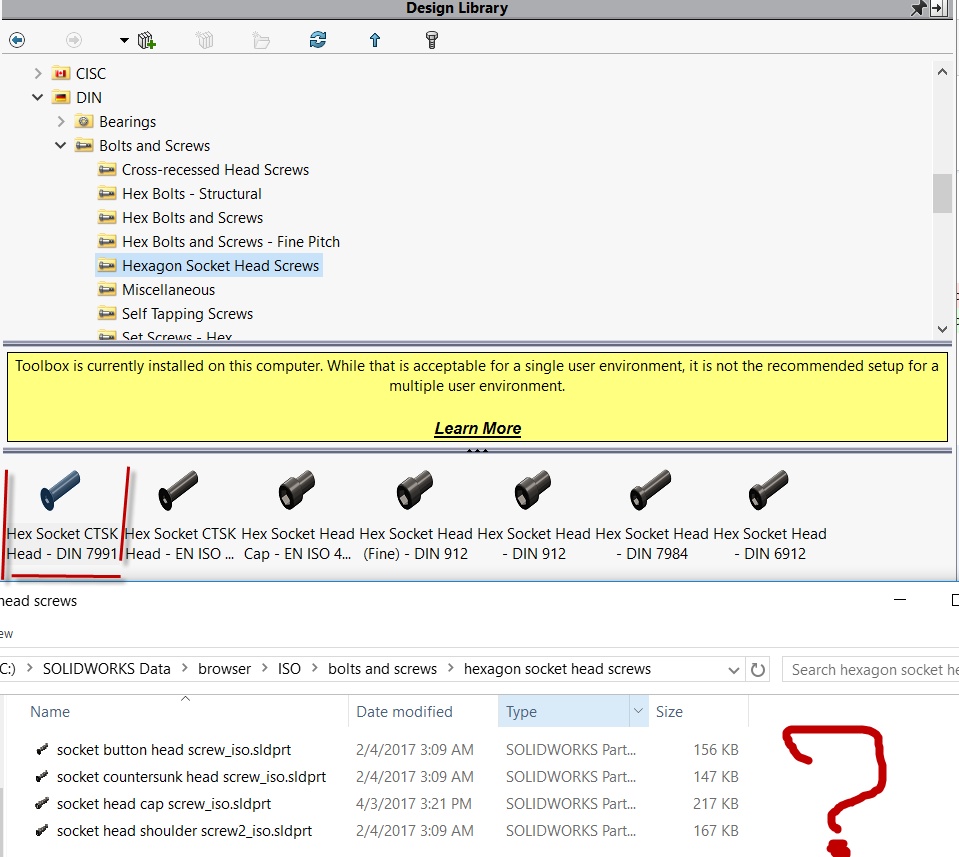This screenshot has height=857, width=959.
Task: Select the Bolts and Screws tree item
Action: 154,146
